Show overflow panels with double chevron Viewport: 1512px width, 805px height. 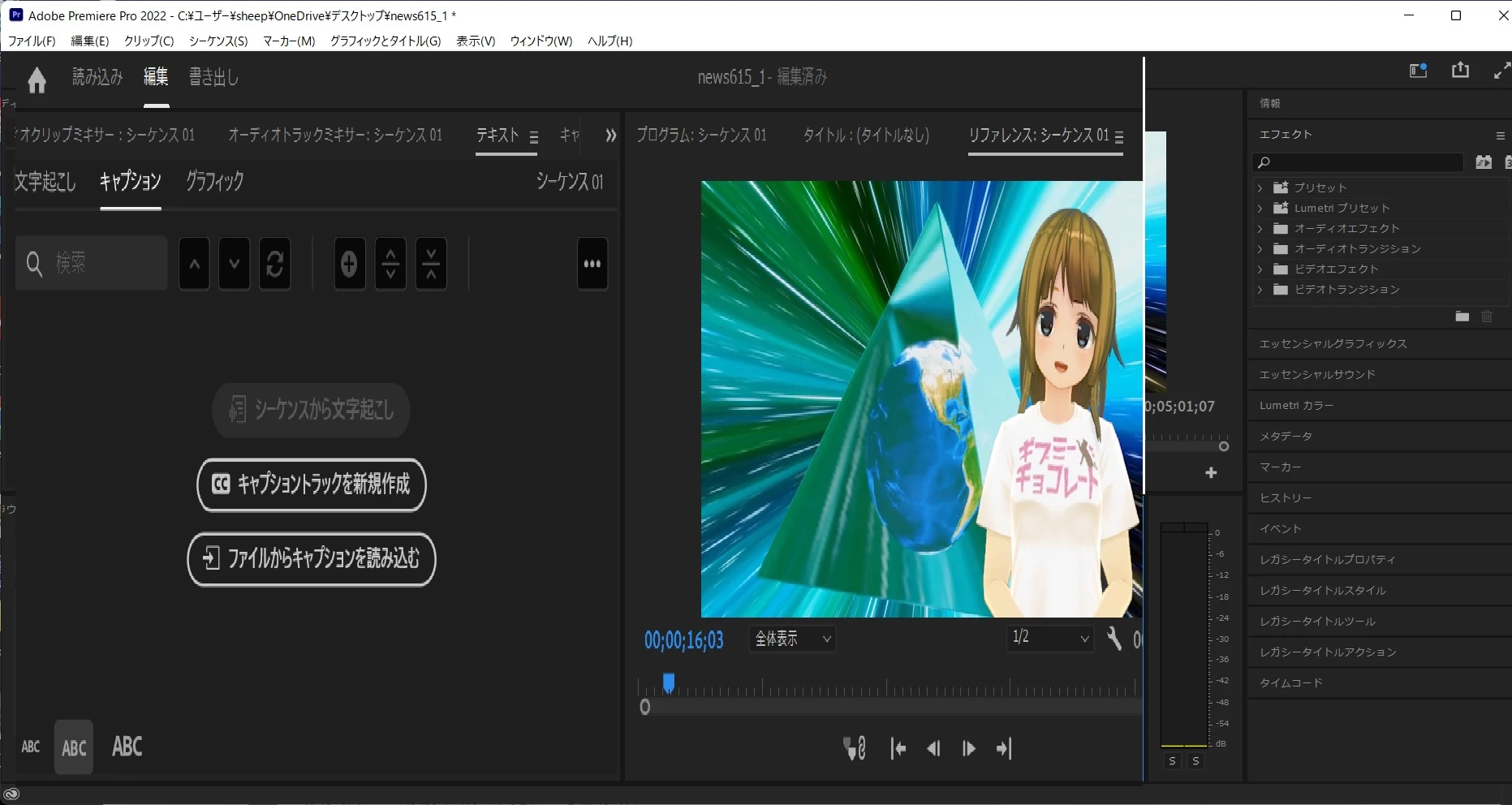[610, 136]
